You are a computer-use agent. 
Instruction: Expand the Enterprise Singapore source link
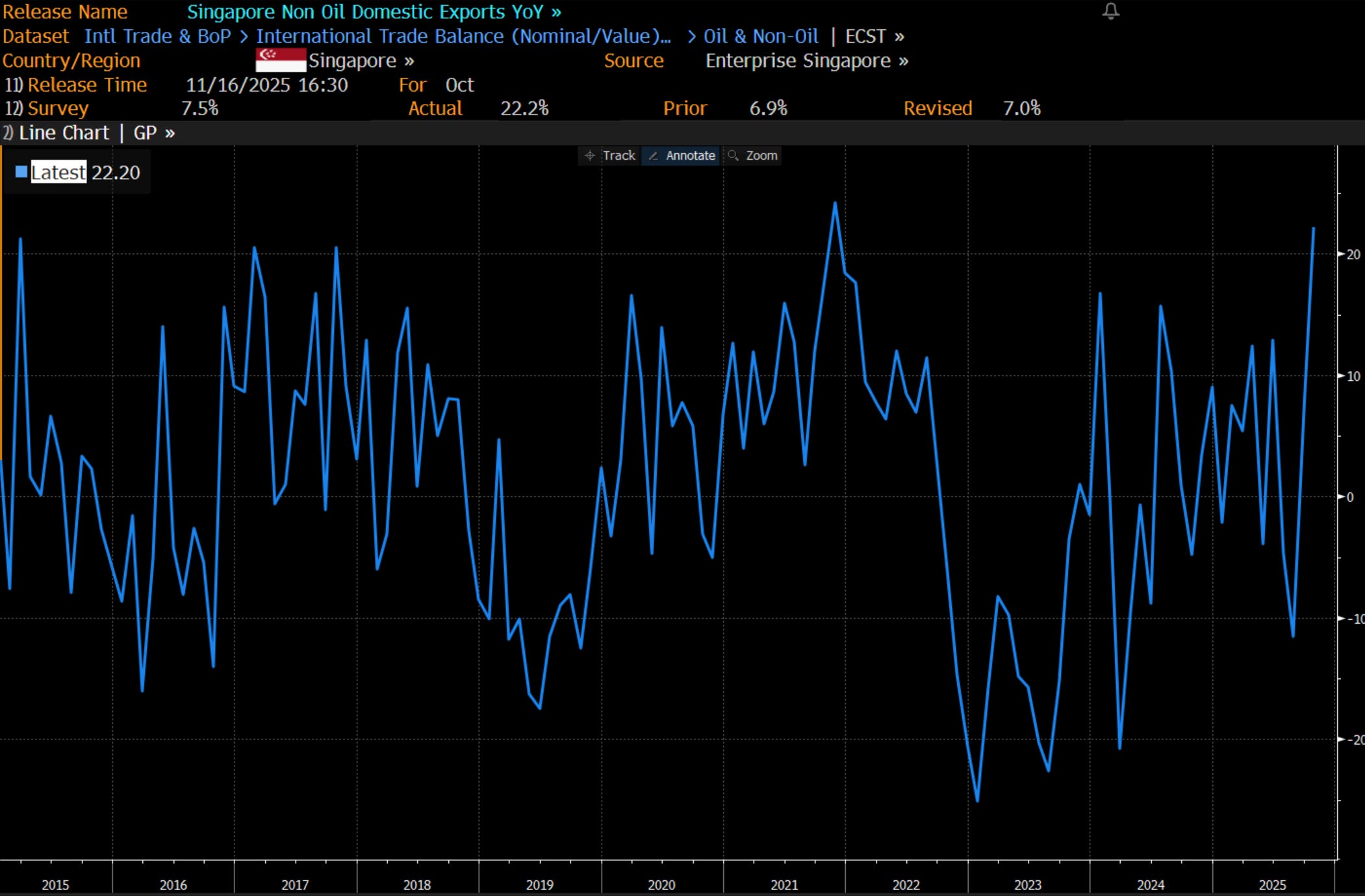[x=806, y=61]
